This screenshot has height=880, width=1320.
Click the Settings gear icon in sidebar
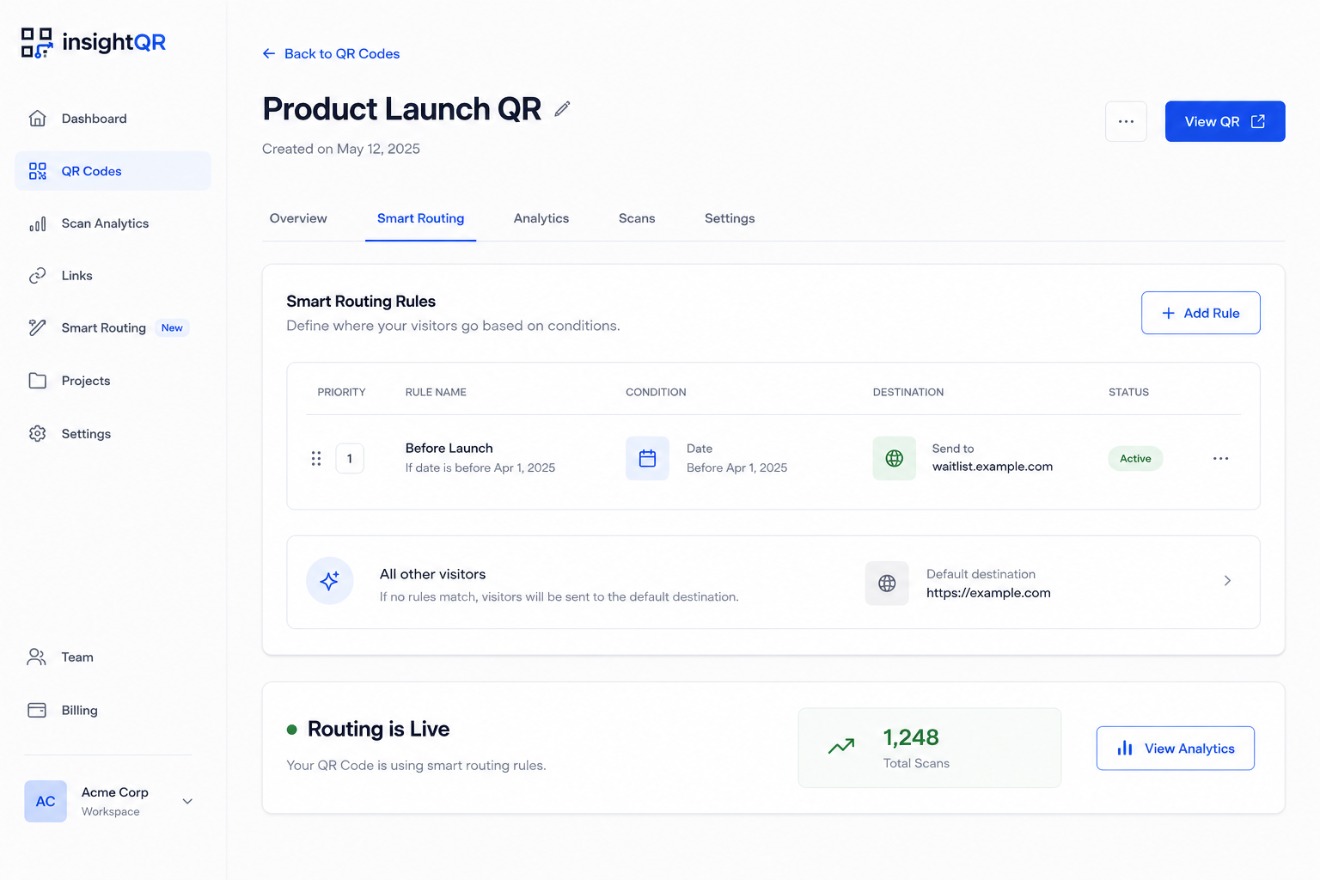click(x=37, y=434)
